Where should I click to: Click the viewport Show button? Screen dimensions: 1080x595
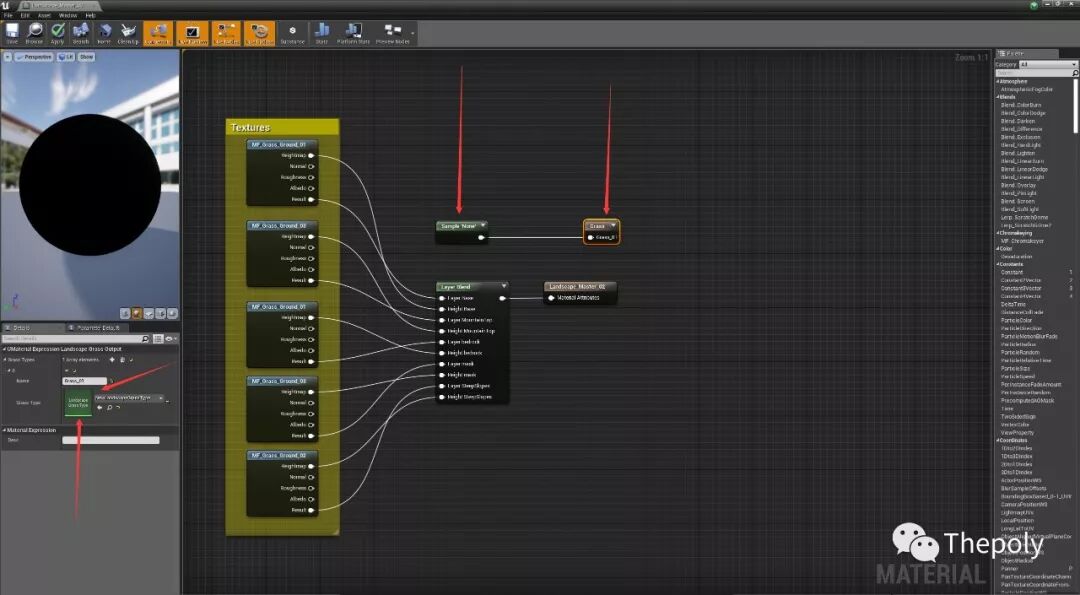tap(86, 57)
